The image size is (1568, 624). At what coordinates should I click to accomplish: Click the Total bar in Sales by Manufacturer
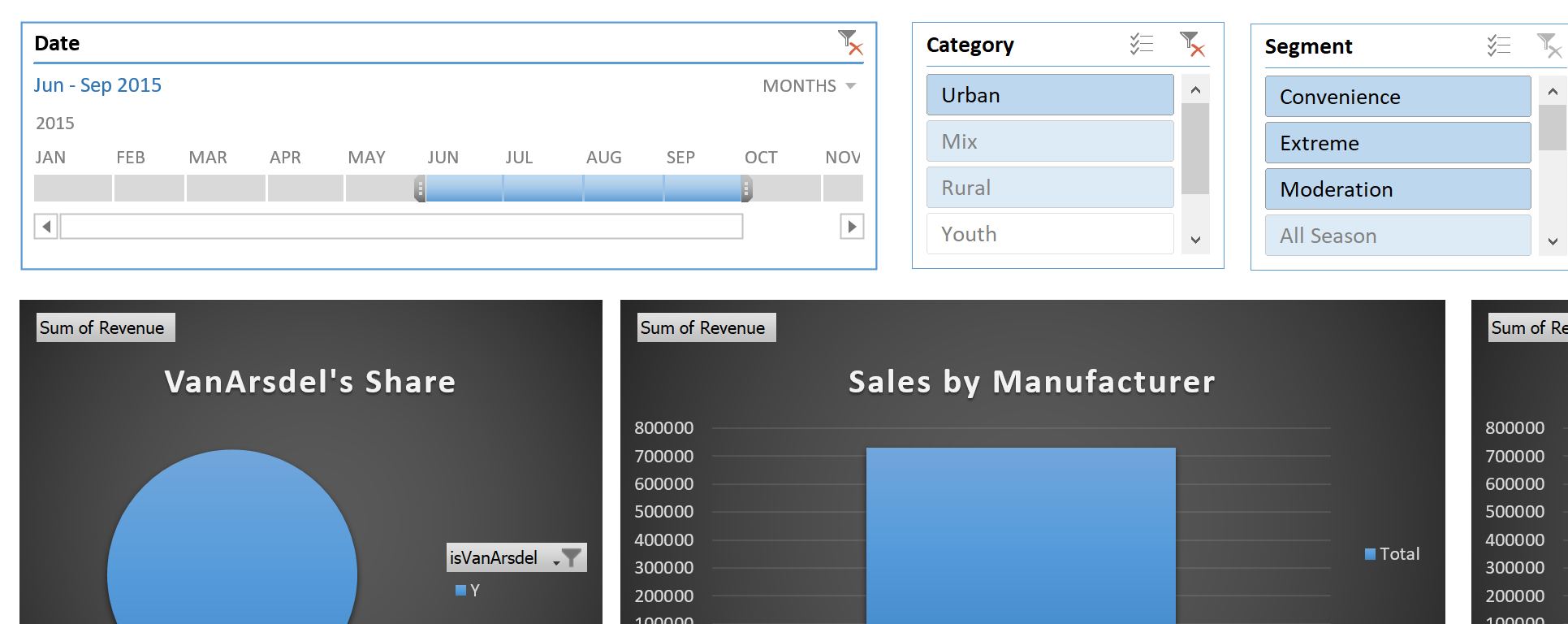click(1021, 536)
